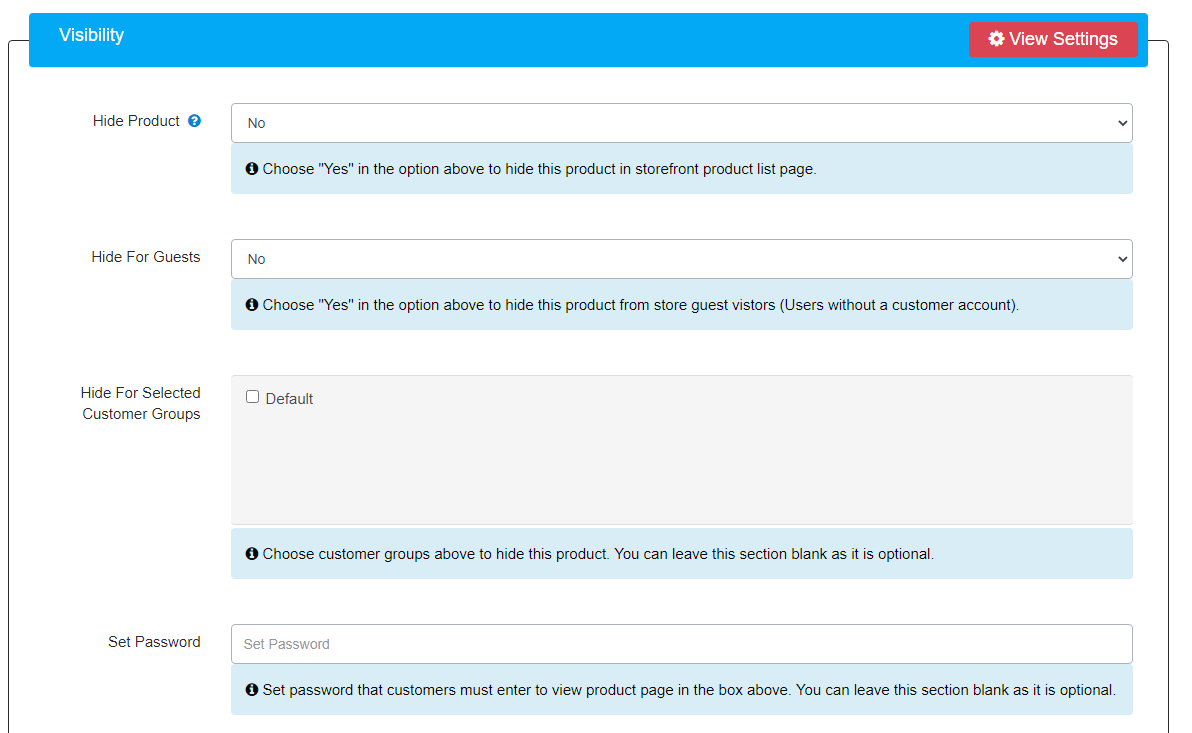Click the Visibility section header title
1192x733 pixels.
tap(91, 36)
